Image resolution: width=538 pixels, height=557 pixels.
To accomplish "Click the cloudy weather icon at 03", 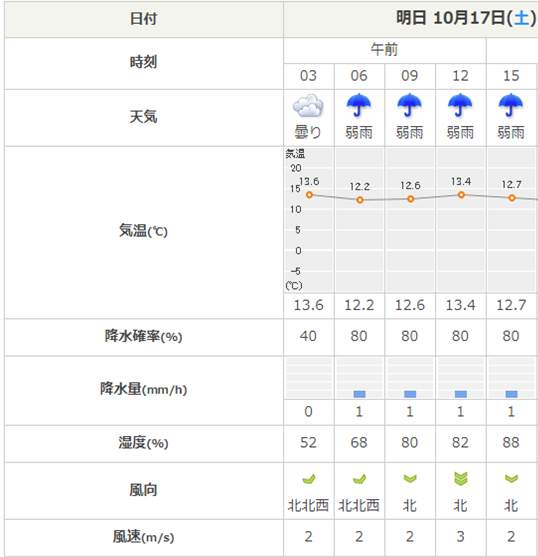I will 308,106.
